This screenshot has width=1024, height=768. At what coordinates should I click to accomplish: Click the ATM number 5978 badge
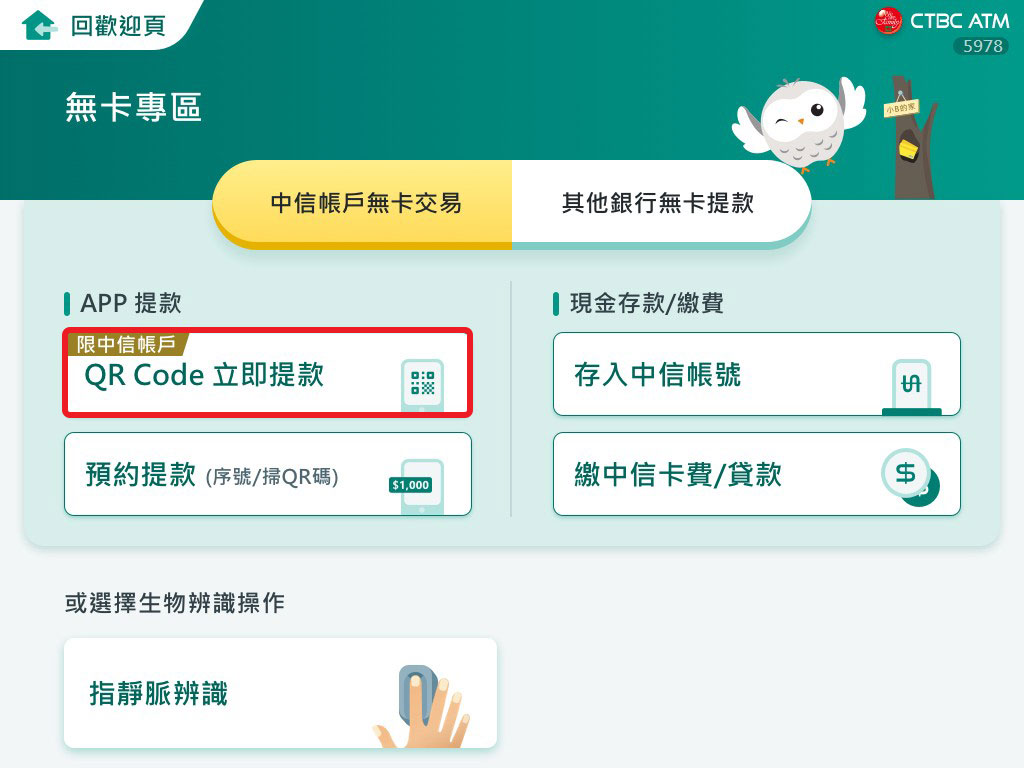coord(982,46)
